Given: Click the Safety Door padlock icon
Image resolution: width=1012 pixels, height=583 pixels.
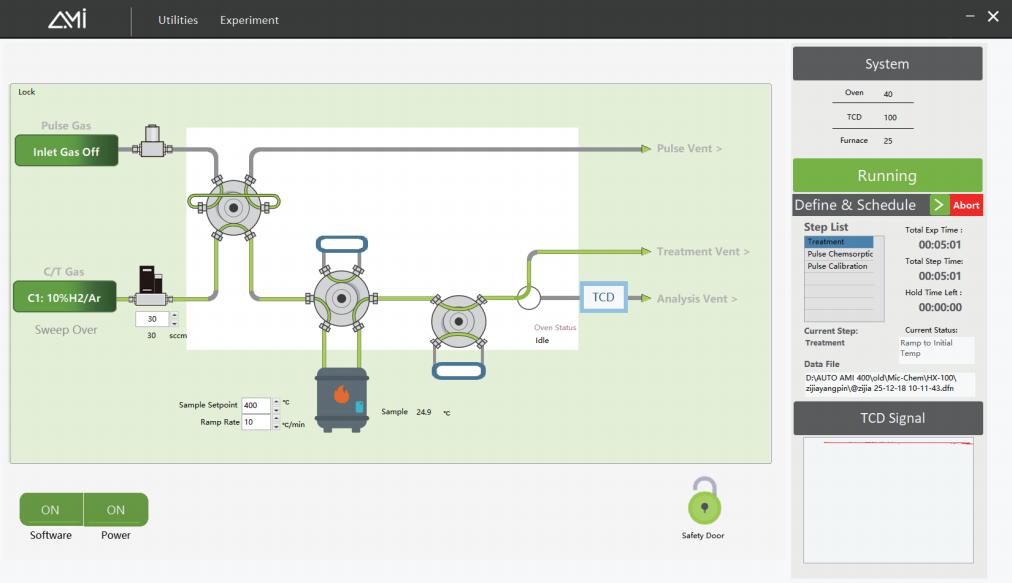Looking at the screenshot, I should (x=706, y=501).
